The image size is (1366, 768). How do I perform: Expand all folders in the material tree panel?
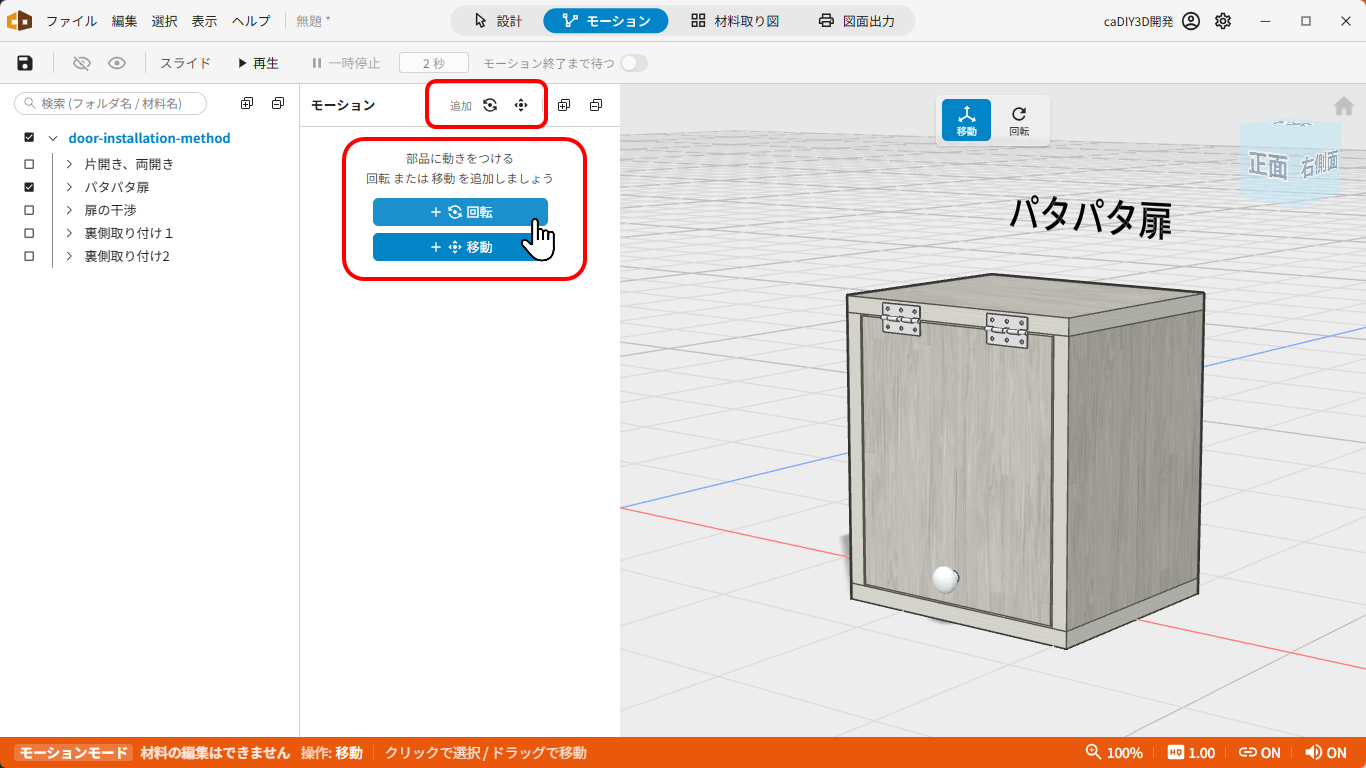(247, 104)
